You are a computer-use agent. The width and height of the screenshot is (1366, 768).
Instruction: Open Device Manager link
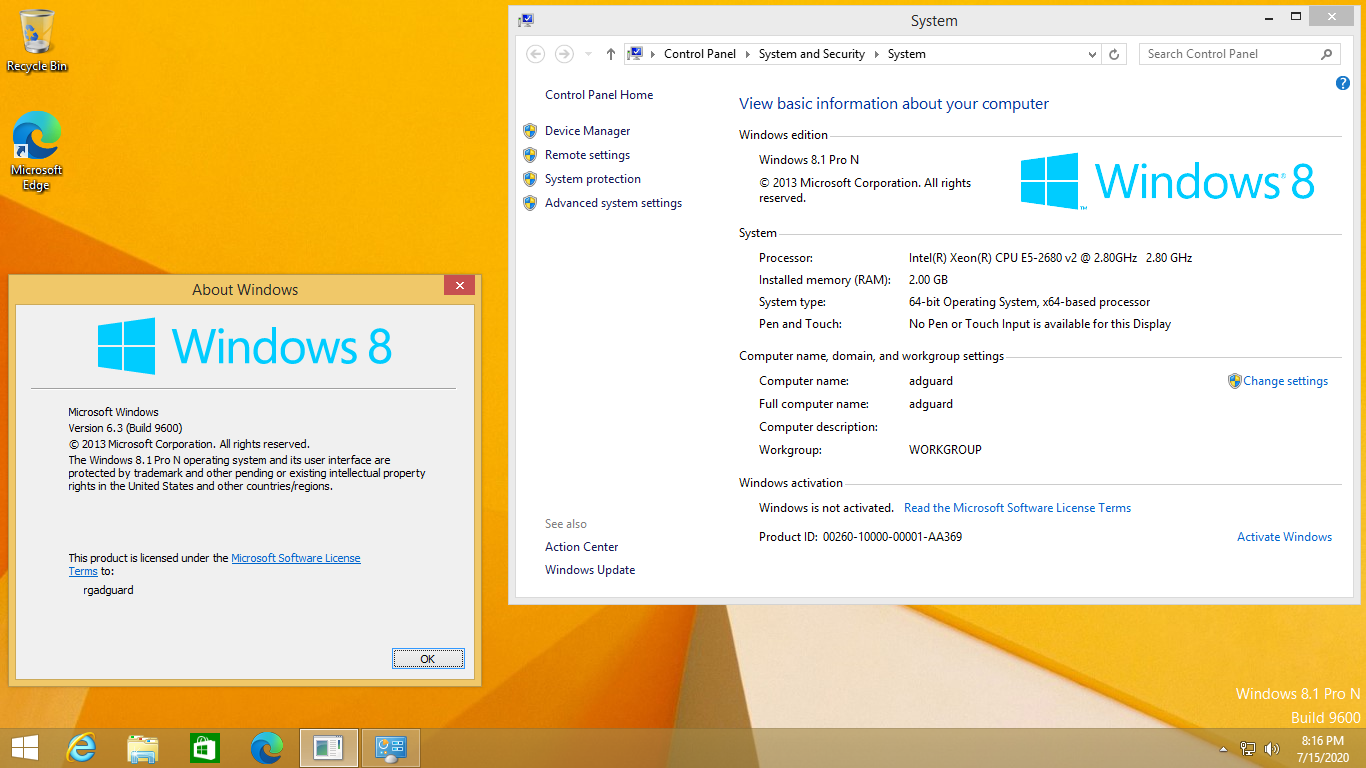coord(588,131)
